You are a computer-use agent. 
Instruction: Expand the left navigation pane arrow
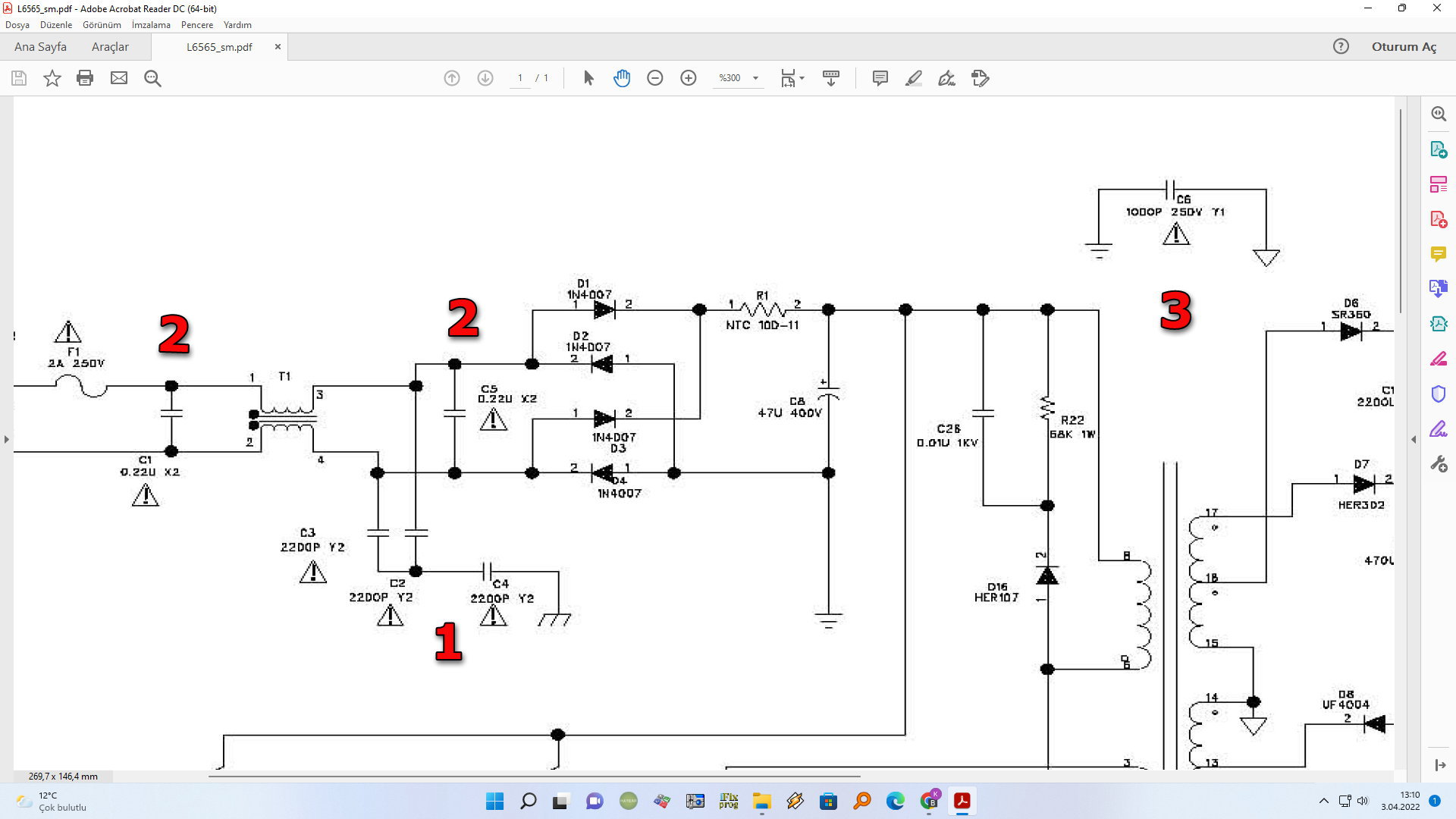(7, 440)
